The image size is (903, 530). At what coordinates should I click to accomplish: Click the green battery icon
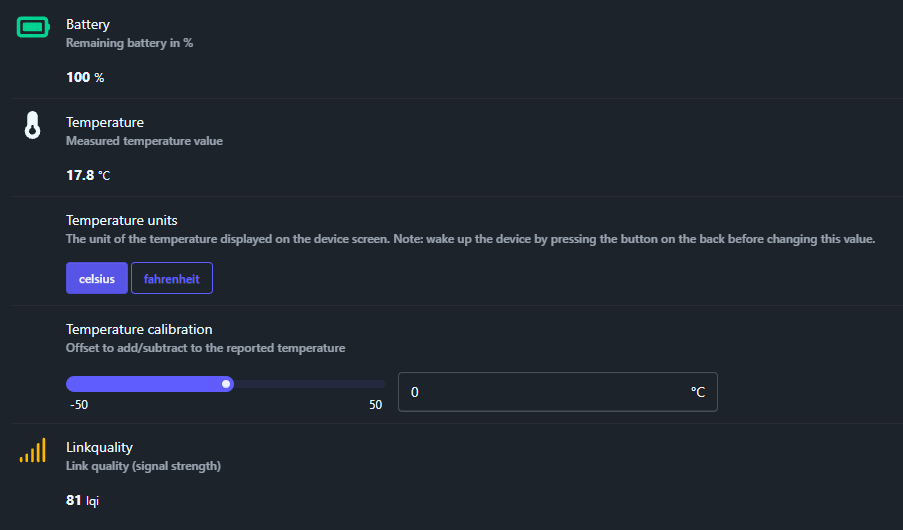[x=33, y=27]
